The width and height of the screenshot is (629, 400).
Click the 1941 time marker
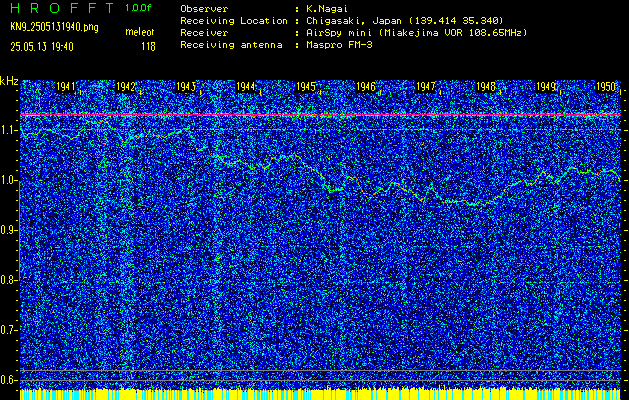65,87
